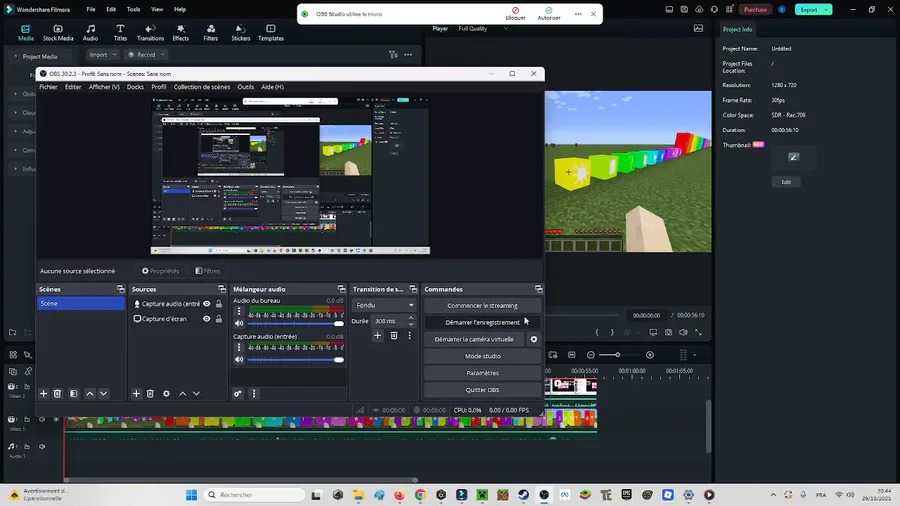Increase Durée value with up arrow
Screen dimensions: 900x506
pos(411,318)
